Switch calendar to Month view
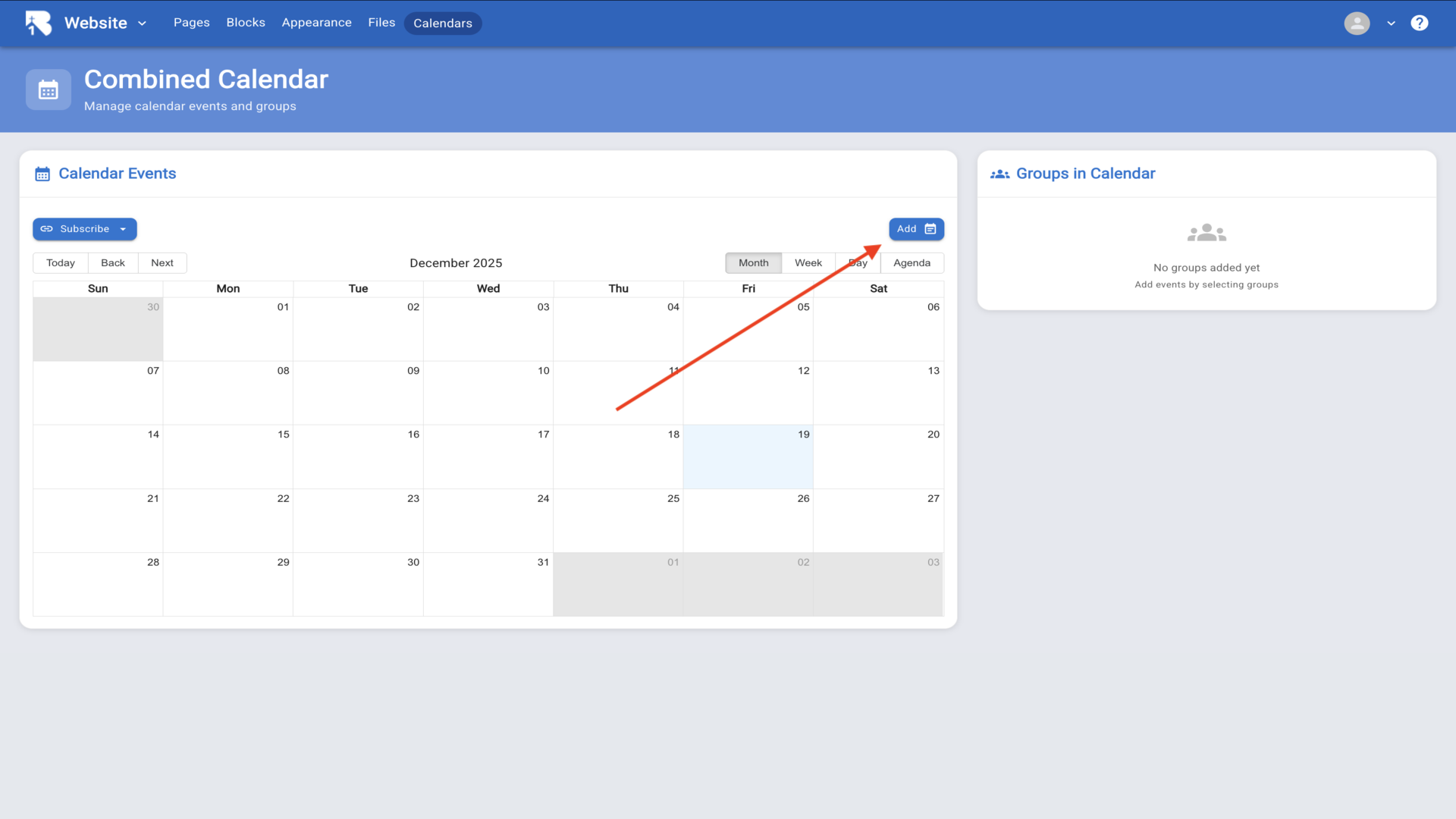Viewport: 1456px width, 819px height. click(753, 263)
